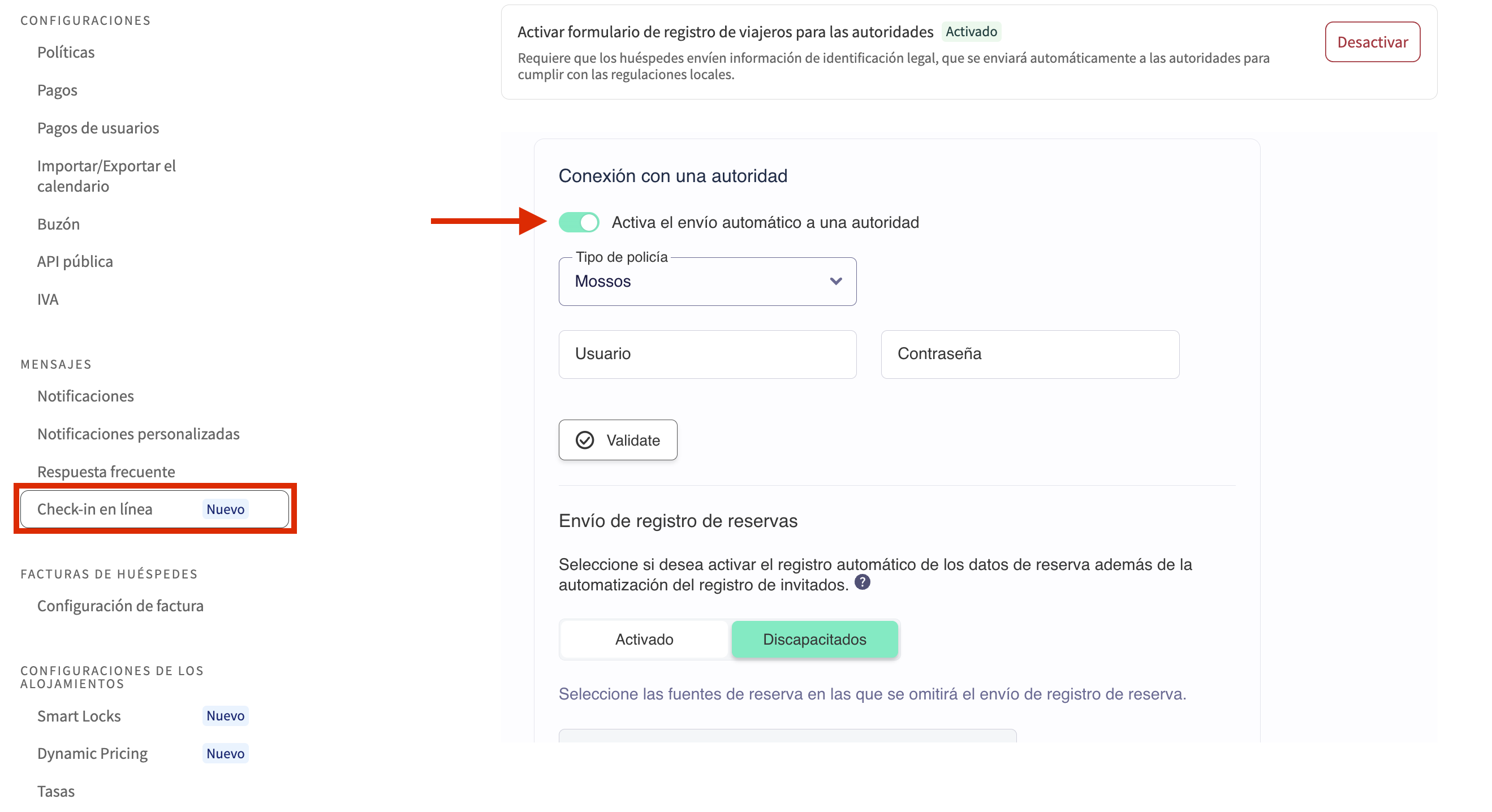Toggle automatic sending to an authority
This screenshot has width=1492, height=812.
(579, 222)
